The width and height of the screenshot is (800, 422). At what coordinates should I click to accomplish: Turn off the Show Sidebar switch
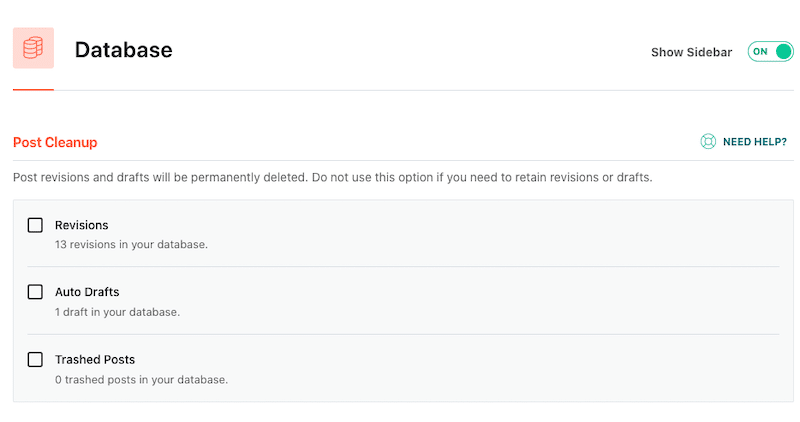[x=770, y=52]
